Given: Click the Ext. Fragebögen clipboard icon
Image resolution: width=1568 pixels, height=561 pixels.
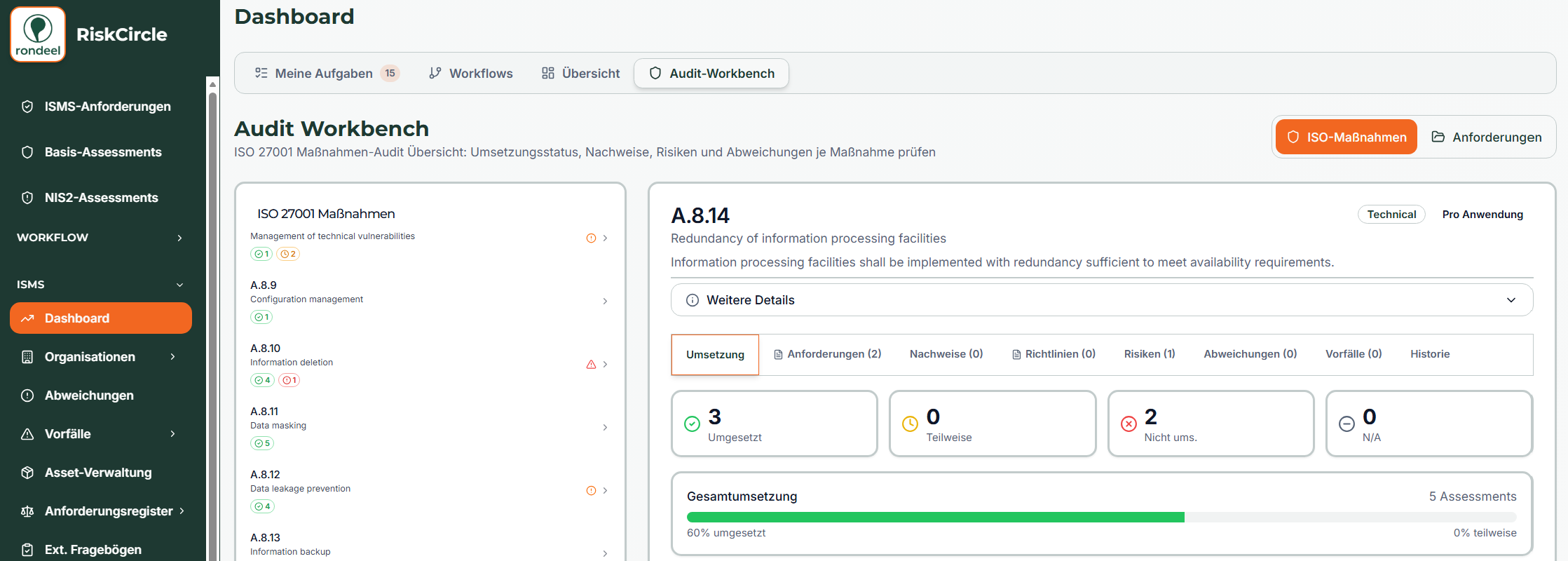Looking at the screenshot, I should (27, 550).
